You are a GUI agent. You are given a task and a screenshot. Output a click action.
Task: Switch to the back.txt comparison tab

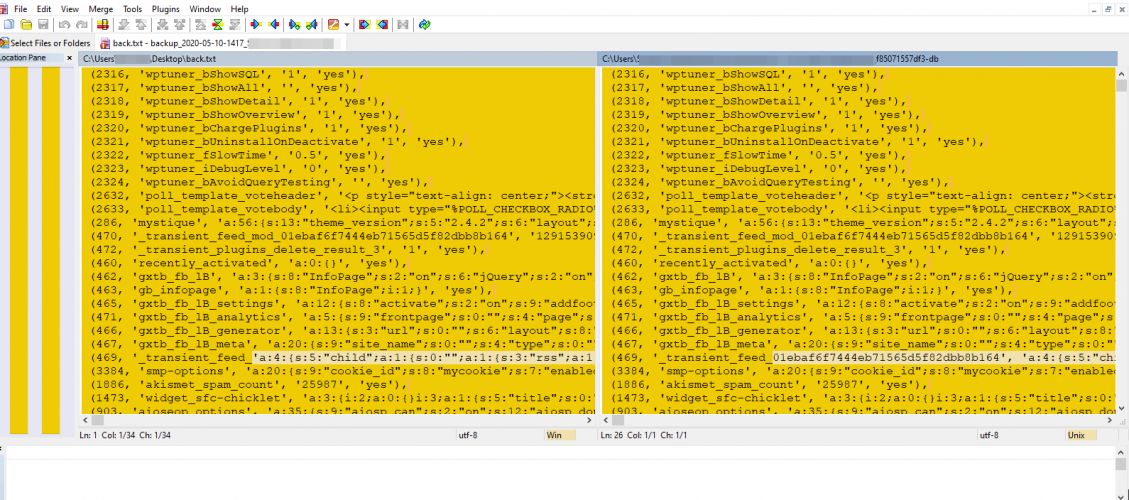tap(220, 43)
